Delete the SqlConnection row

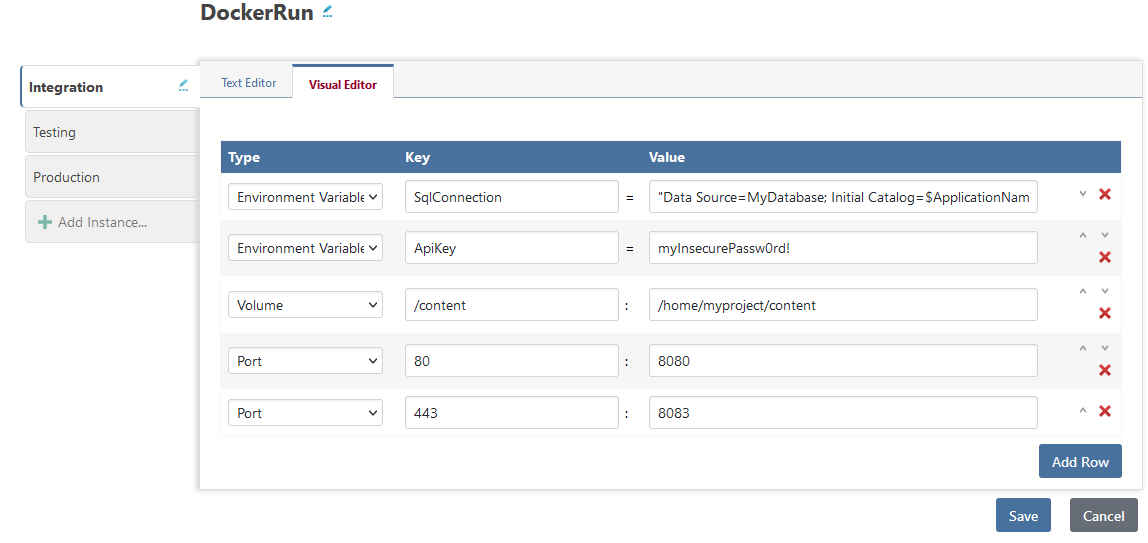(x=1105, y=194)
